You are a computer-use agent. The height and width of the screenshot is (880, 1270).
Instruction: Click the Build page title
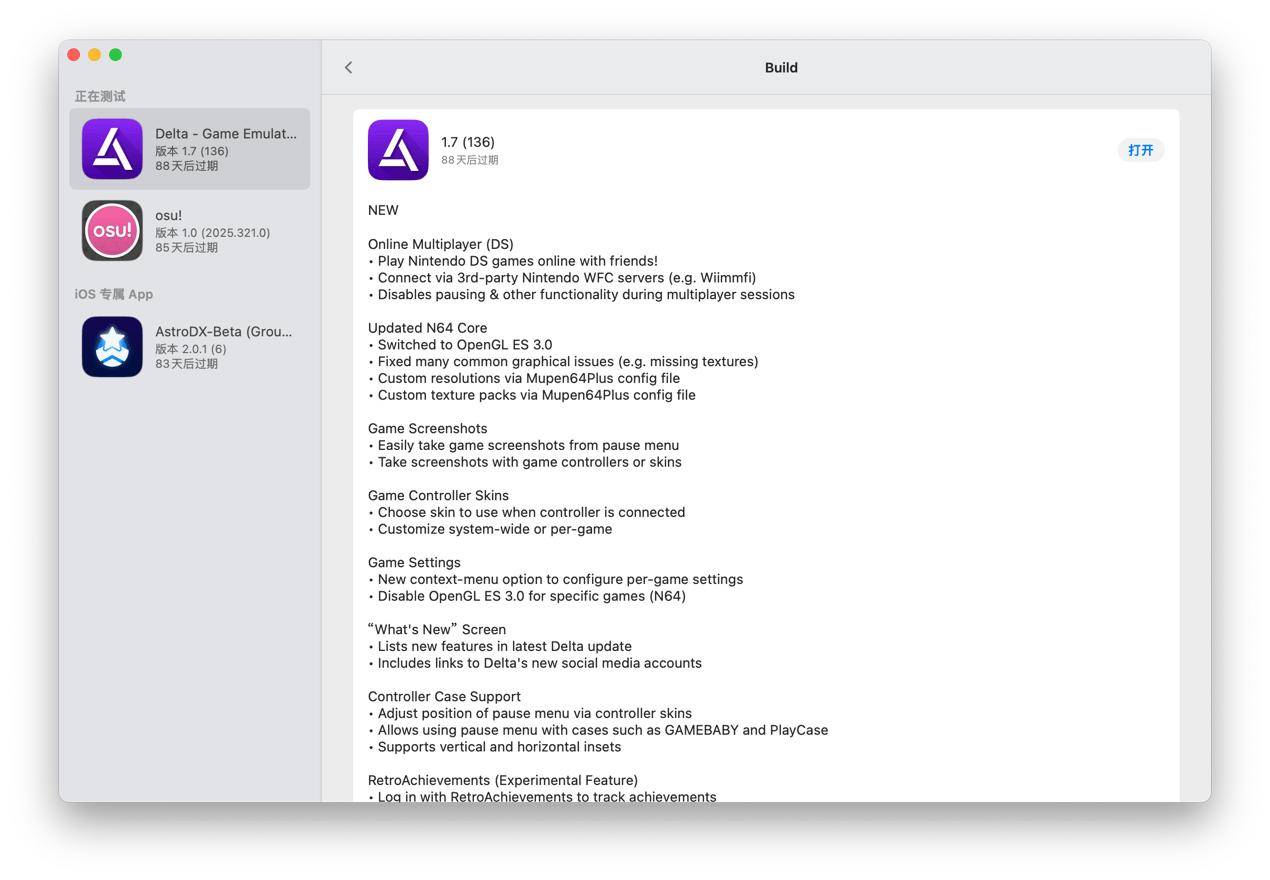[781, 67]
